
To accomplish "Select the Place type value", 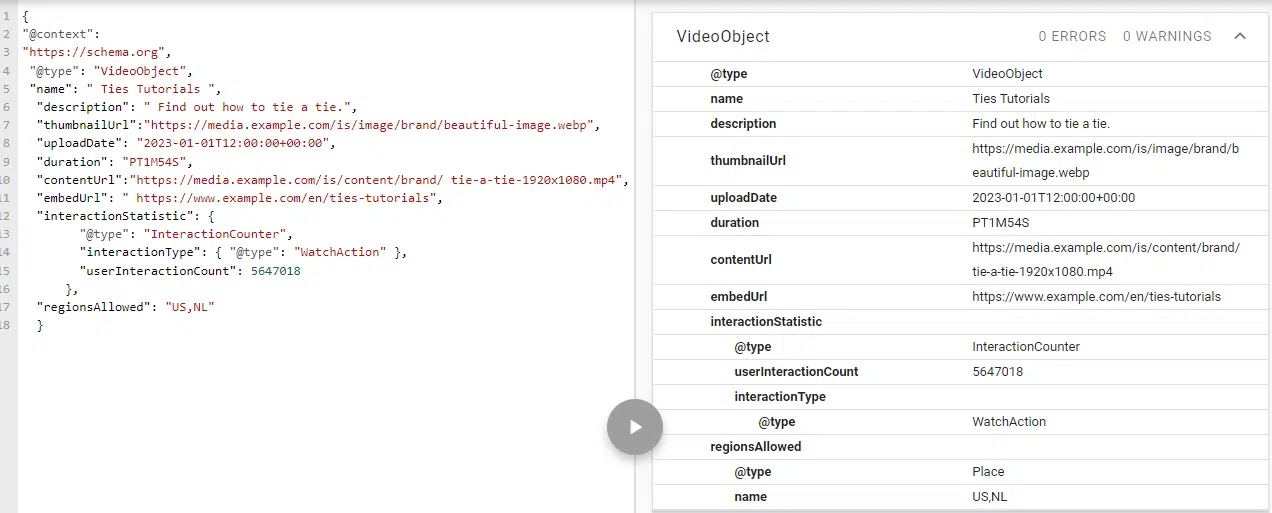I will [x=988, y=472].
